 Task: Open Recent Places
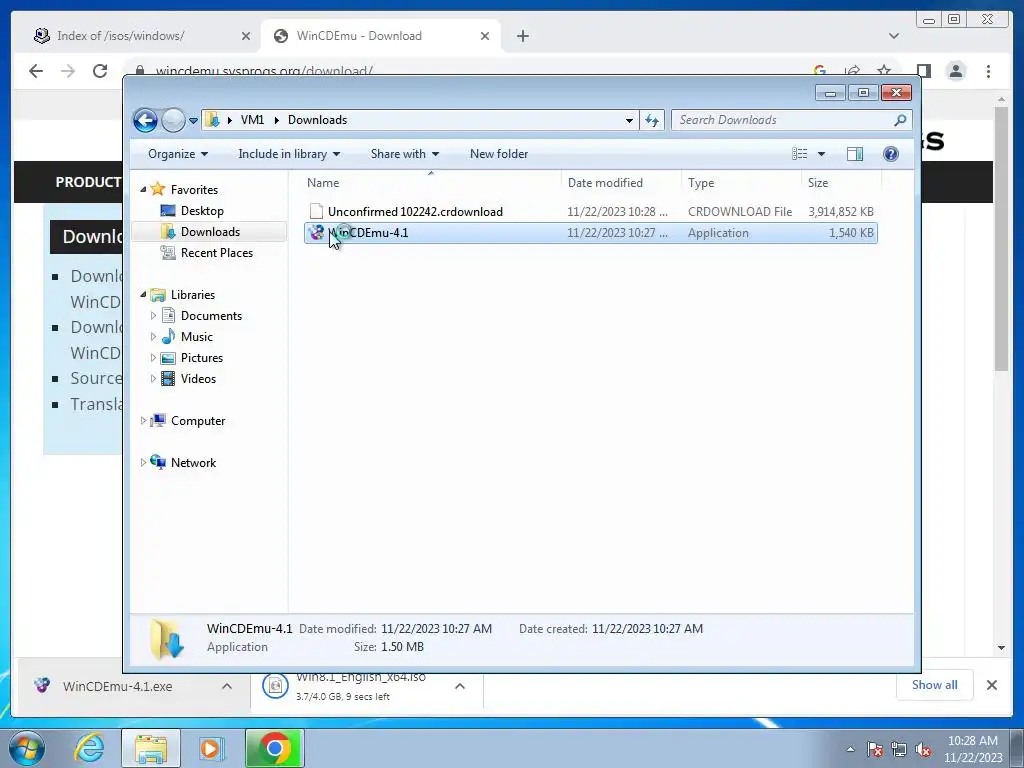(216, 253)
